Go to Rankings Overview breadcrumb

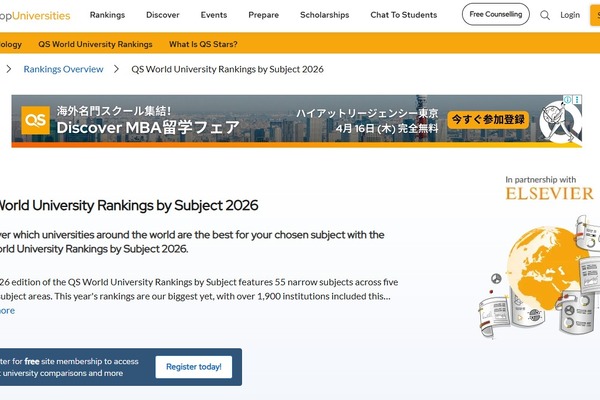click(x=64, y=69)
